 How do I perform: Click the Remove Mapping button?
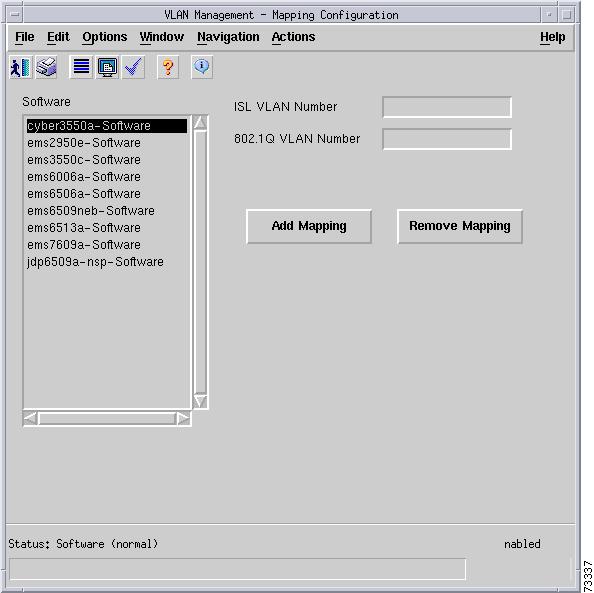[x=460, y=226]
